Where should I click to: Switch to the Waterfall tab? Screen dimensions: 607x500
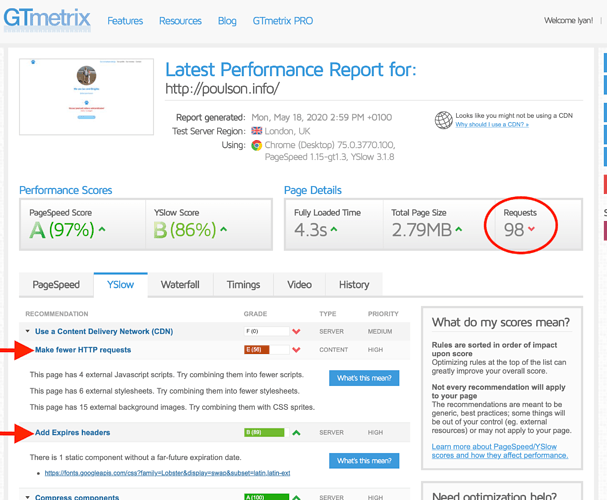point(180,285)
